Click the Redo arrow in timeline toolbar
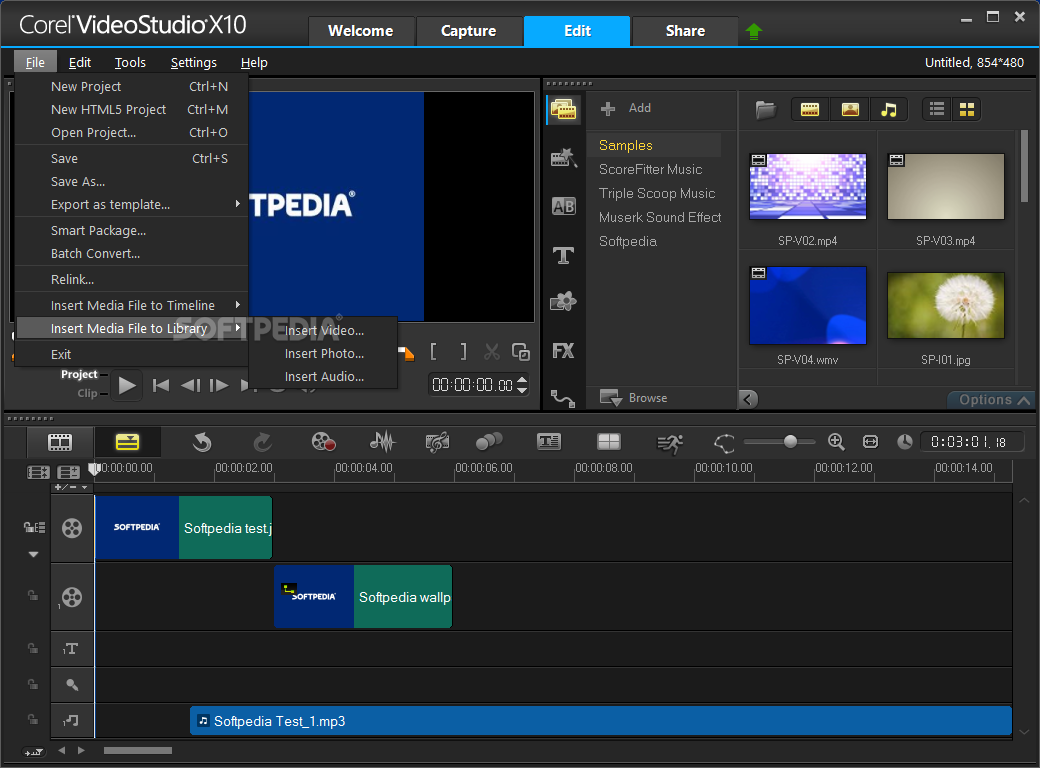Viewport: 1040px width, 768px height. tap(263, 442)
